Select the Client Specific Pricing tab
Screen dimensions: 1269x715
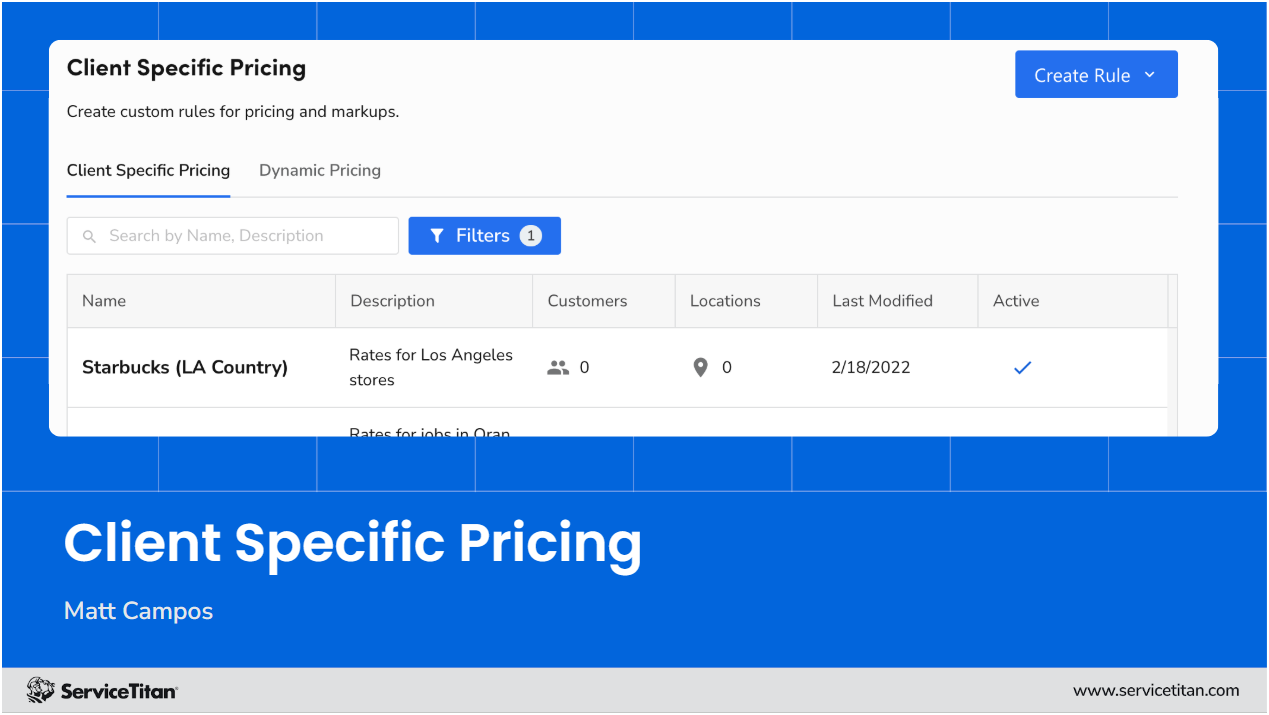coord(148,170)
